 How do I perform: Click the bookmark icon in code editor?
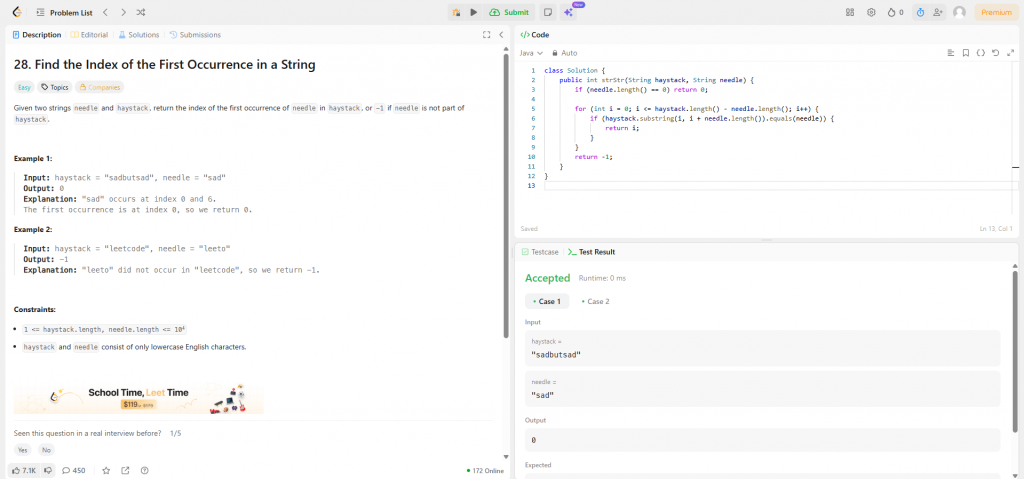coord(965,52)
